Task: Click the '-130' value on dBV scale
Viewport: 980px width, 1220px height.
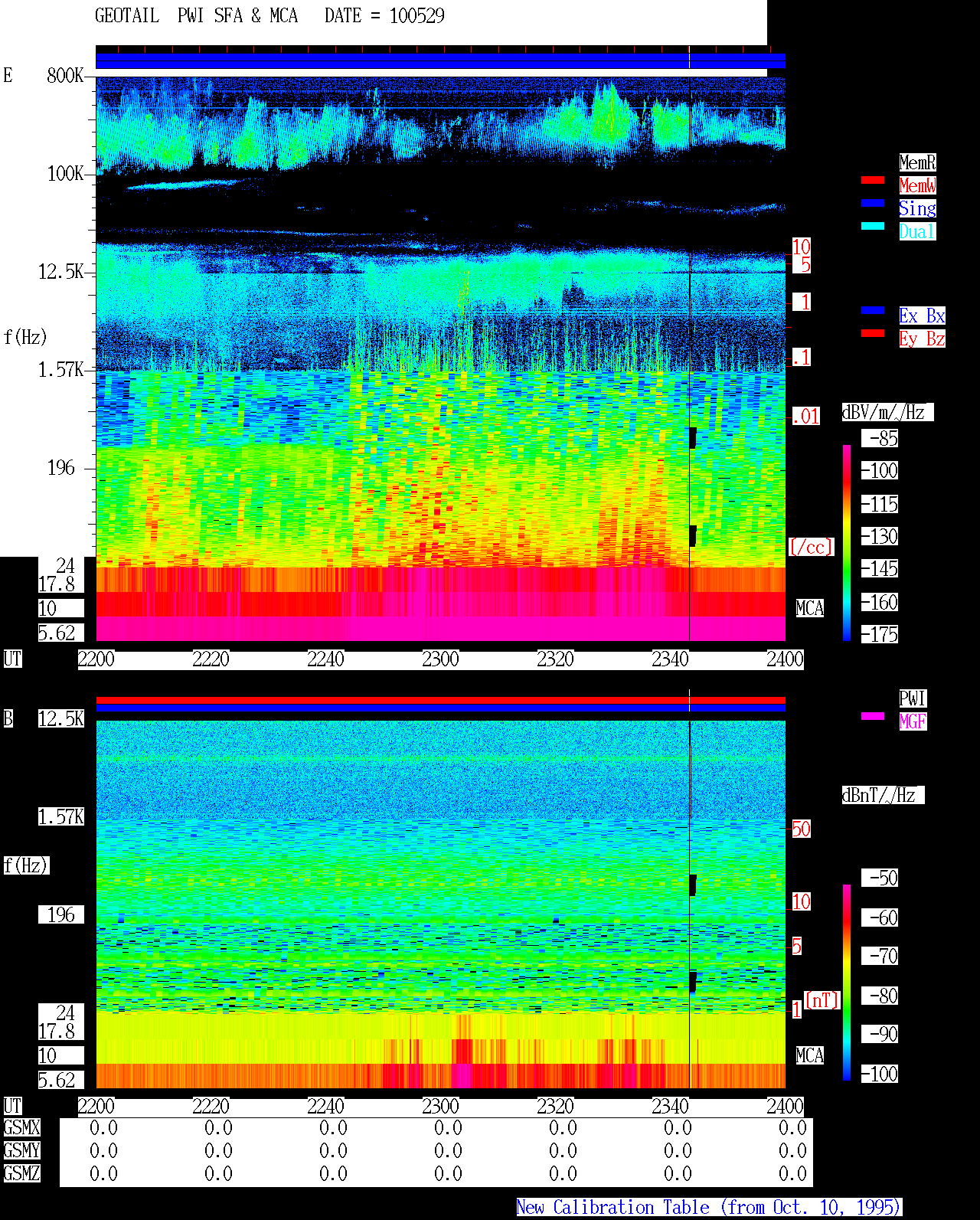Action: tap(880, 537)
